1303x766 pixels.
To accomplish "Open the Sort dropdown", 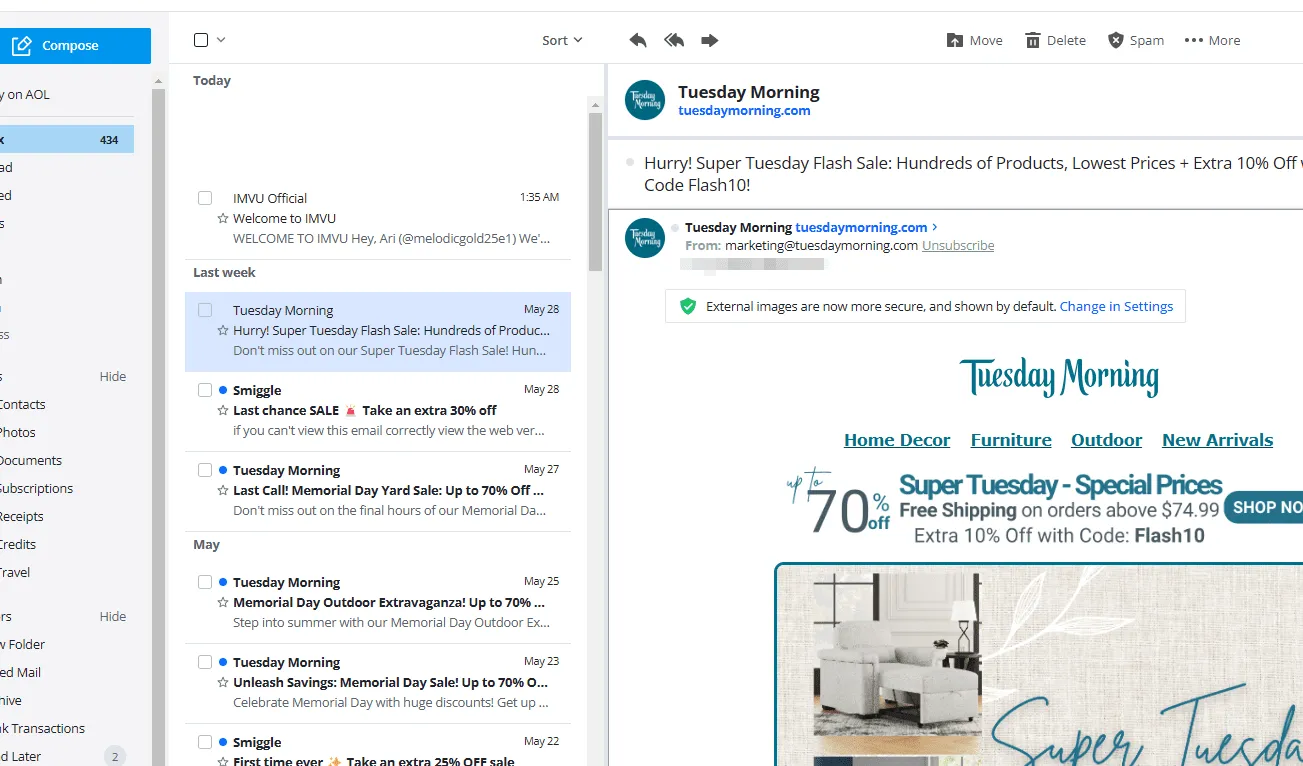I will click(x=561, y=40).
